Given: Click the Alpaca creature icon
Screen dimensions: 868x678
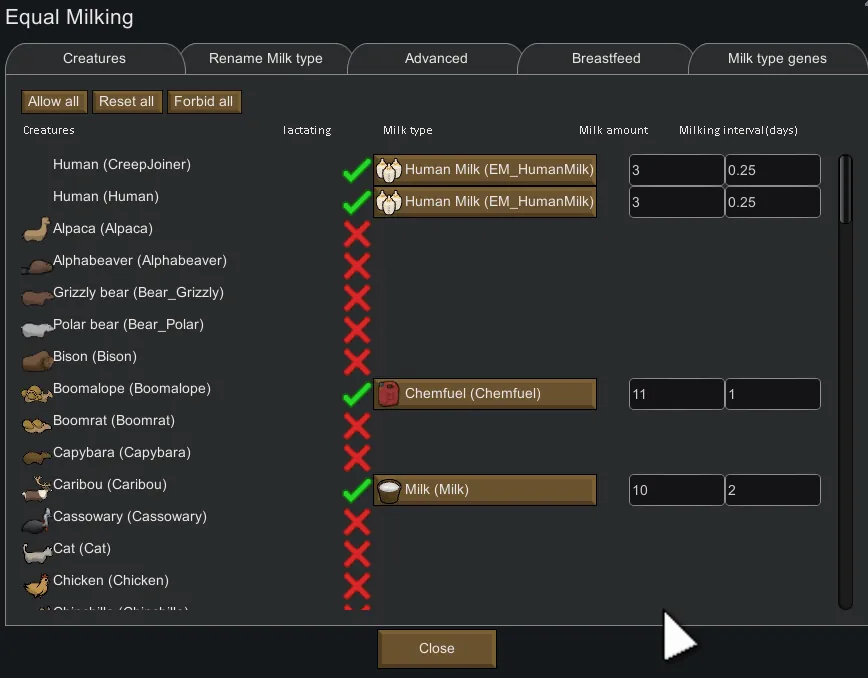Looking at the screenshot, I should 36,229.
